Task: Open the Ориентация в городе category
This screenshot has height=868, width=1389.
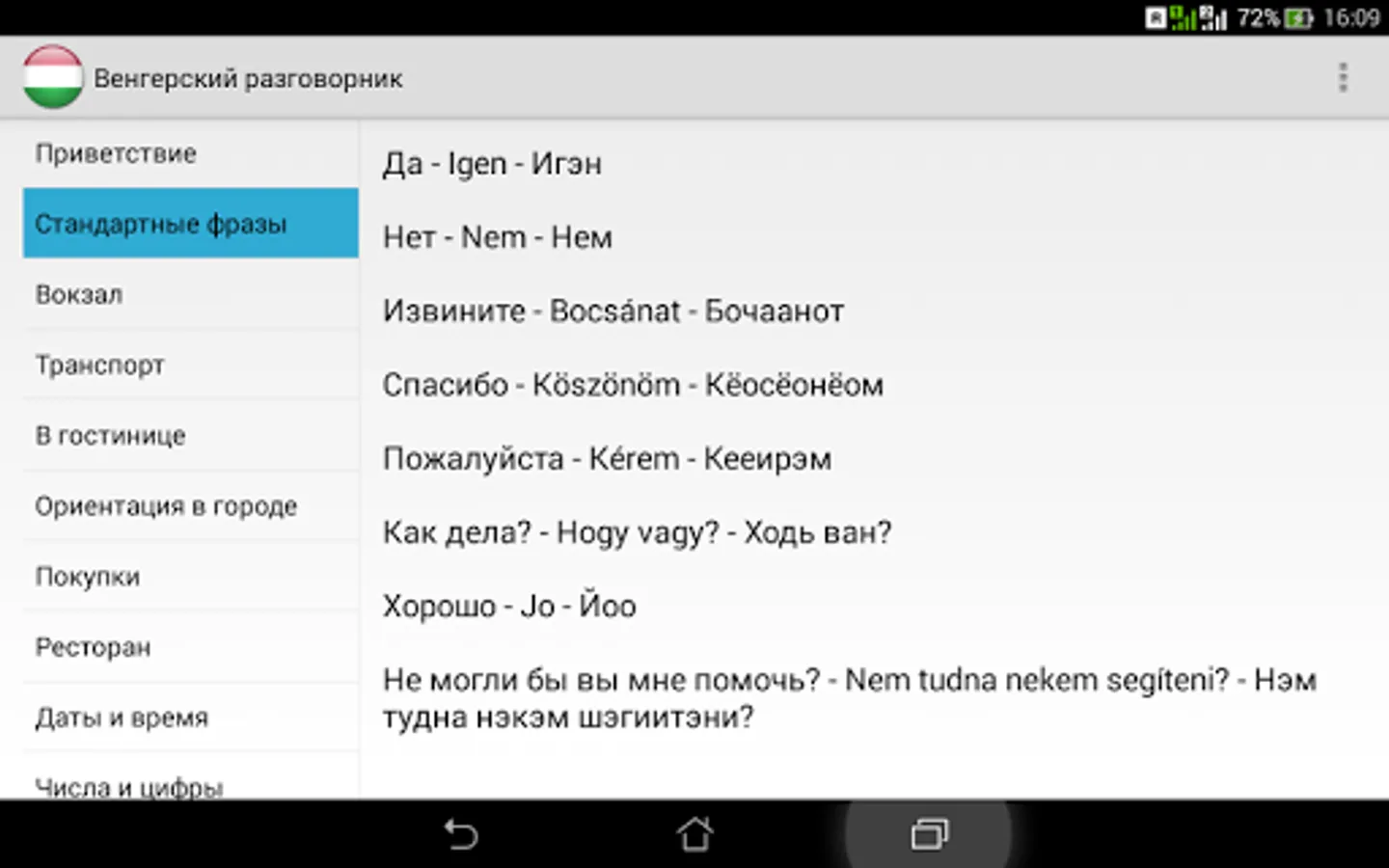Action: coord(191,505)
